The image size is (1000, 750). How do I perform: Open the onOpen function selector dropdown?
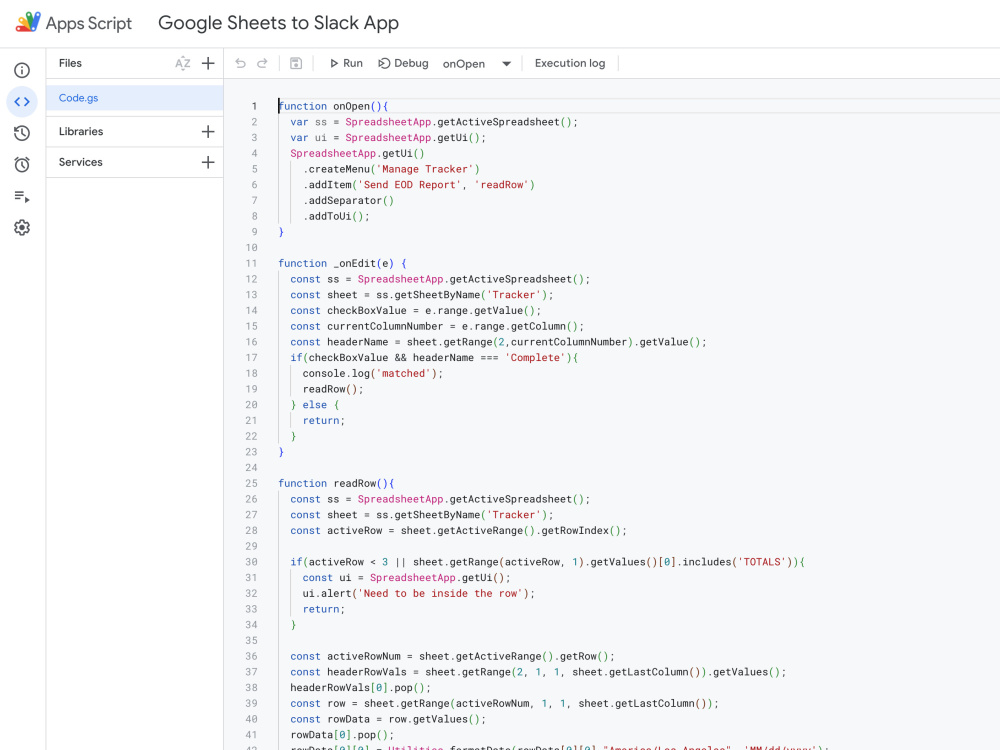point(477,64)
